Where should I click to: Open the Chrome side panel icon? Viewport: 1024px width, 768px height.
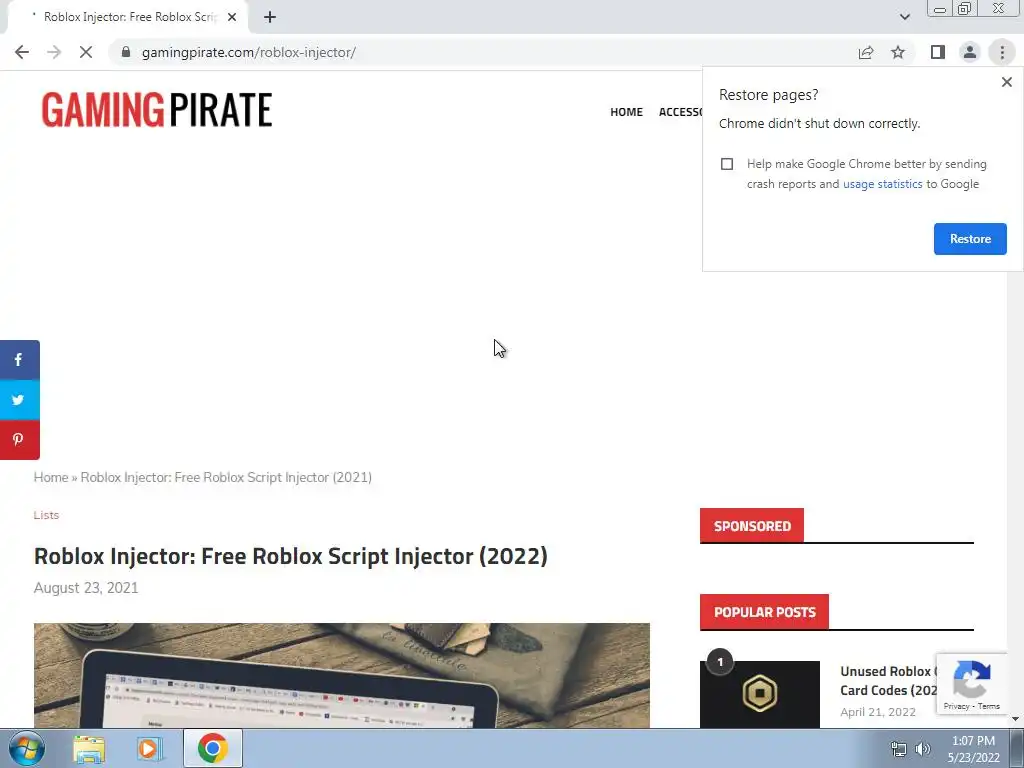(938, 52)
